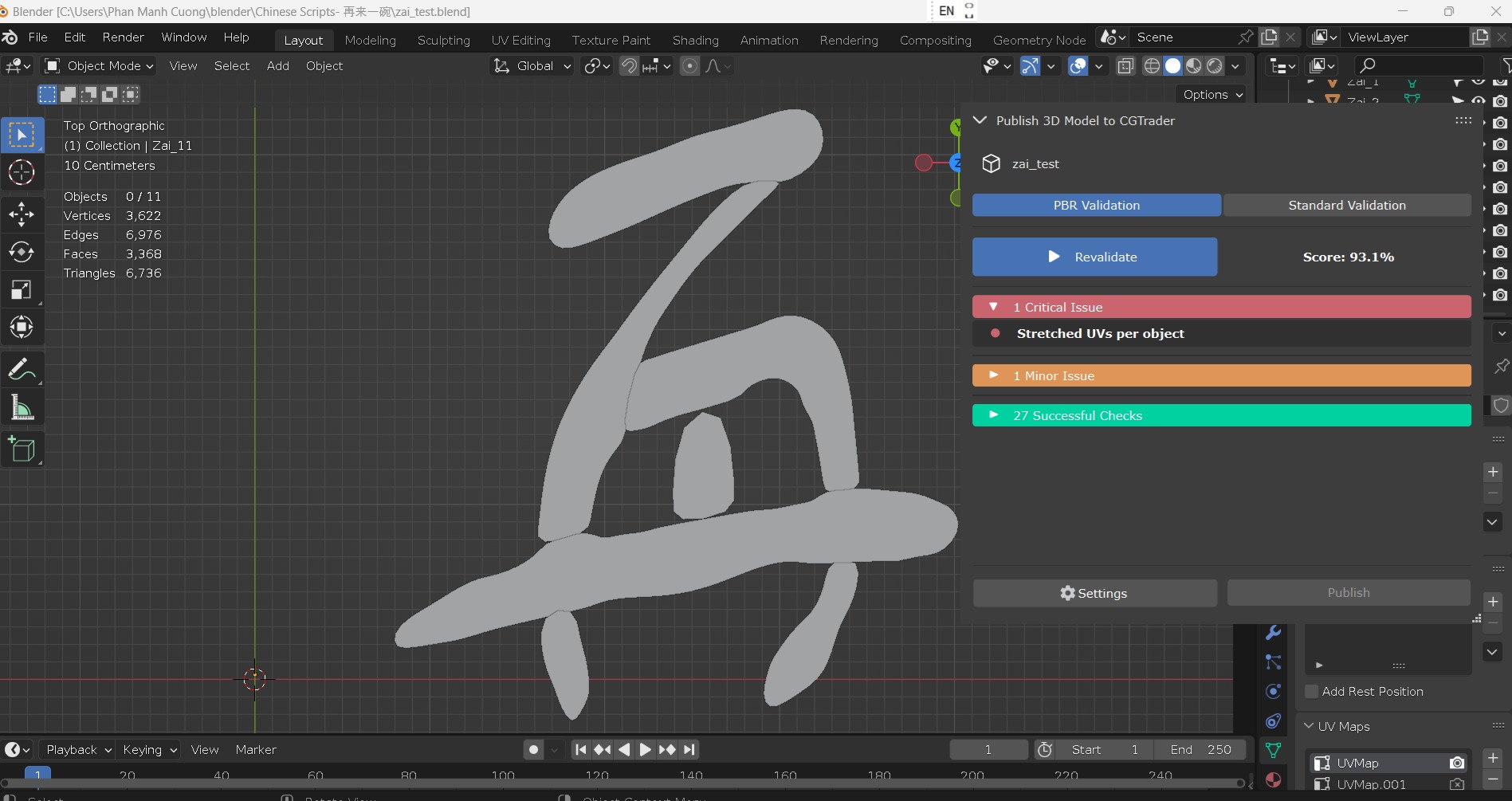
Task: Open the Object Mode dropdown
Action: point(99,66)
